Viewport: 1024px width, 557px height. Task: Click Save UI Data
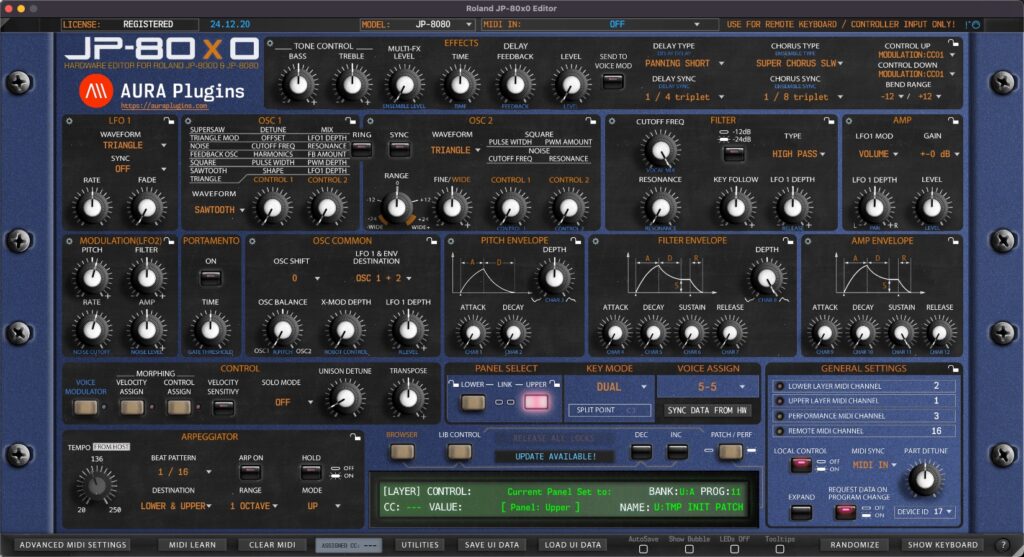pos(492,545)
